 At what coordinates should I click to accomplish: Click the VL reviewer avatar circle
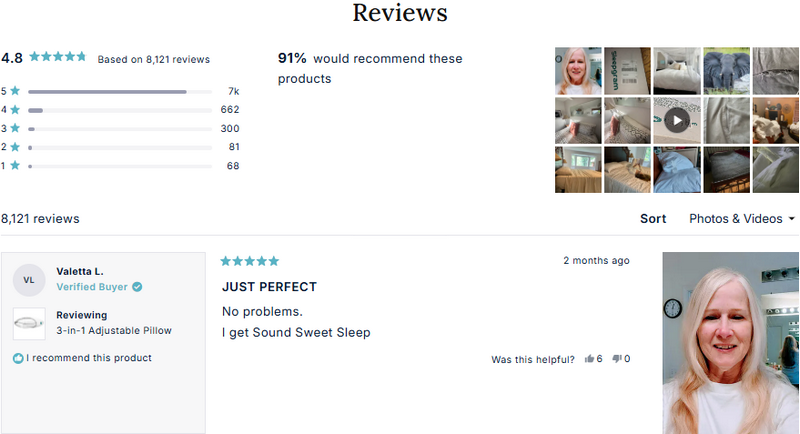29,280
